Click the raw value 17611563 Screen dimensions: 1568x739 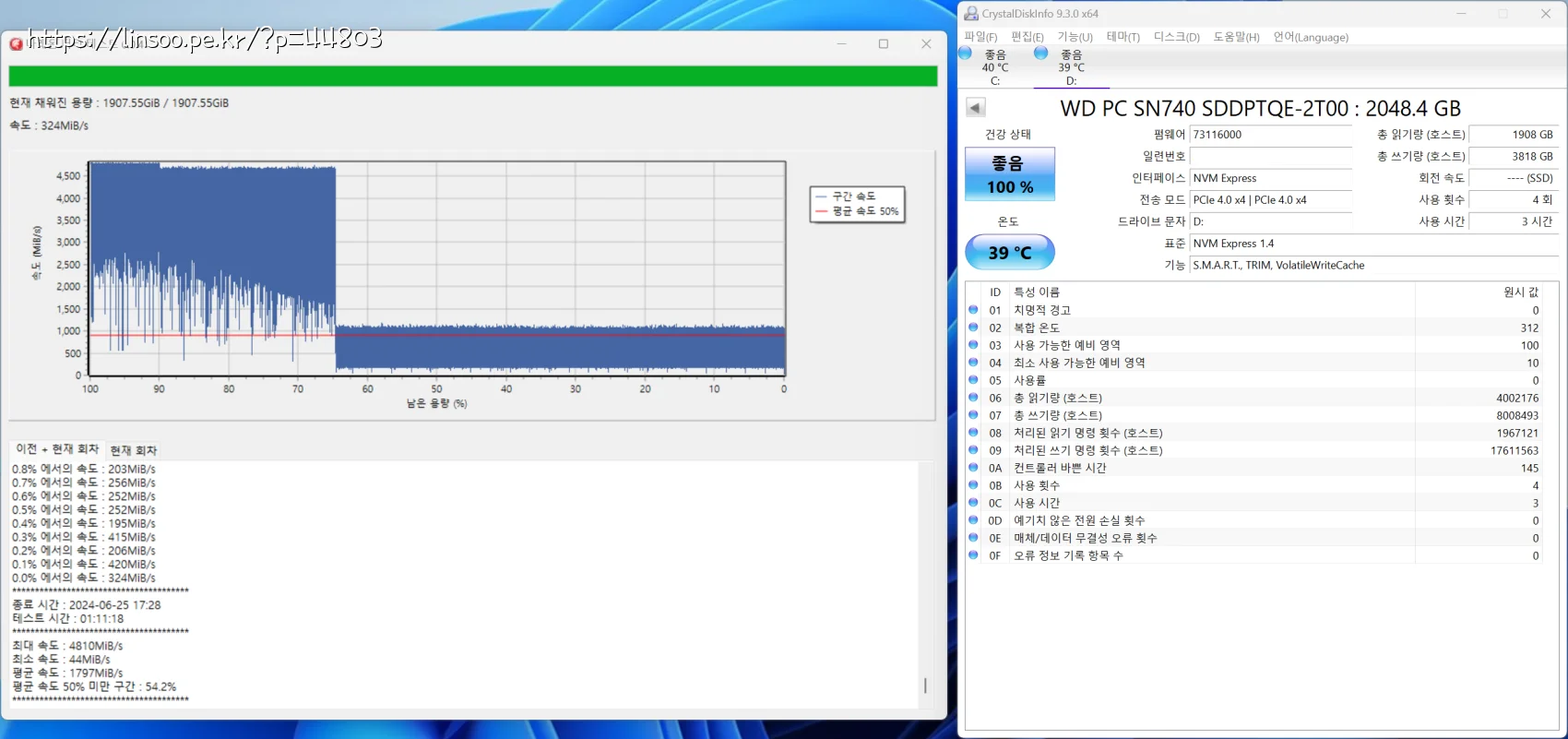tap(1515, 450)
